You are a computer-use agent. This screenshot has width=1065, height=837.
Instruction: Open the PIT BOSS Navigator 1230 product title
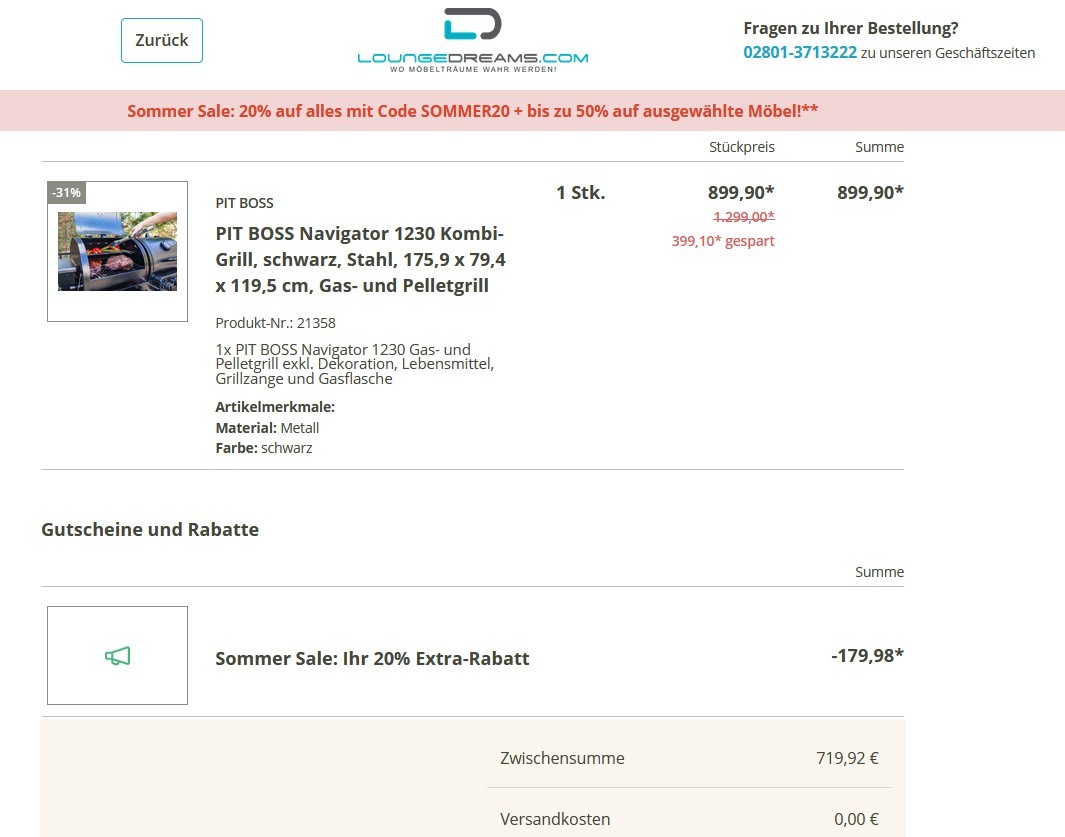[x=361, y=260]
